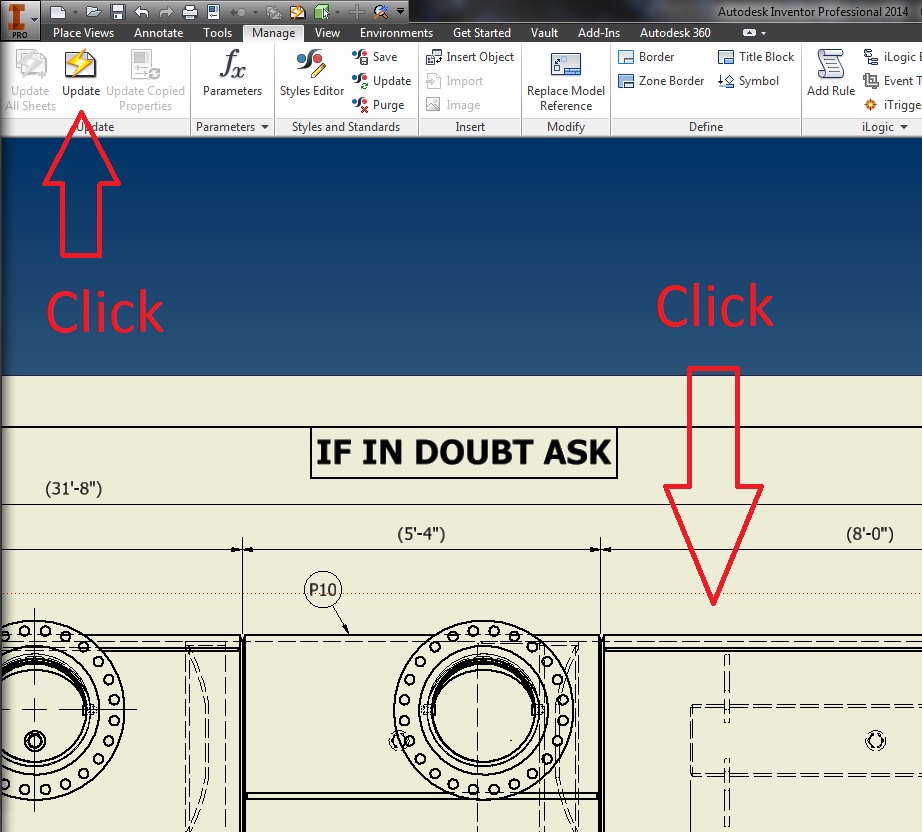
Task: Click the plus icon in quick access toolbar
Action: click(356, 11)
